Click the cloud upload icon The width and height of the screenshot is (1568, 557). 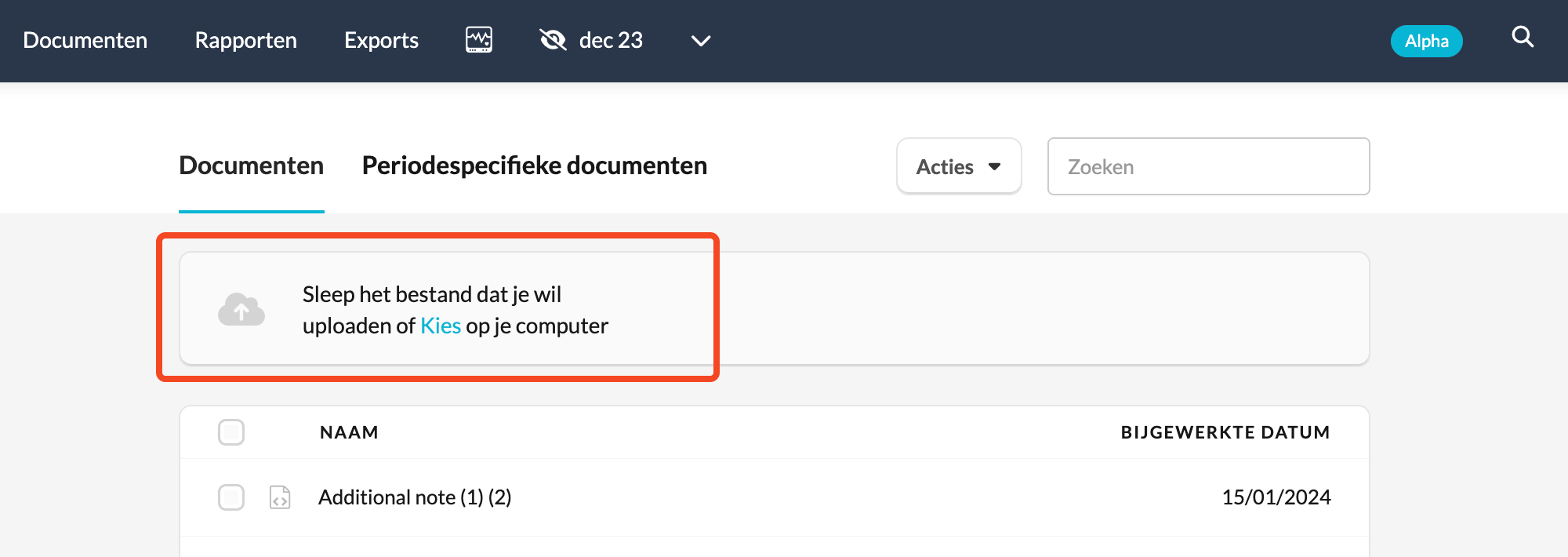[241, 309]
